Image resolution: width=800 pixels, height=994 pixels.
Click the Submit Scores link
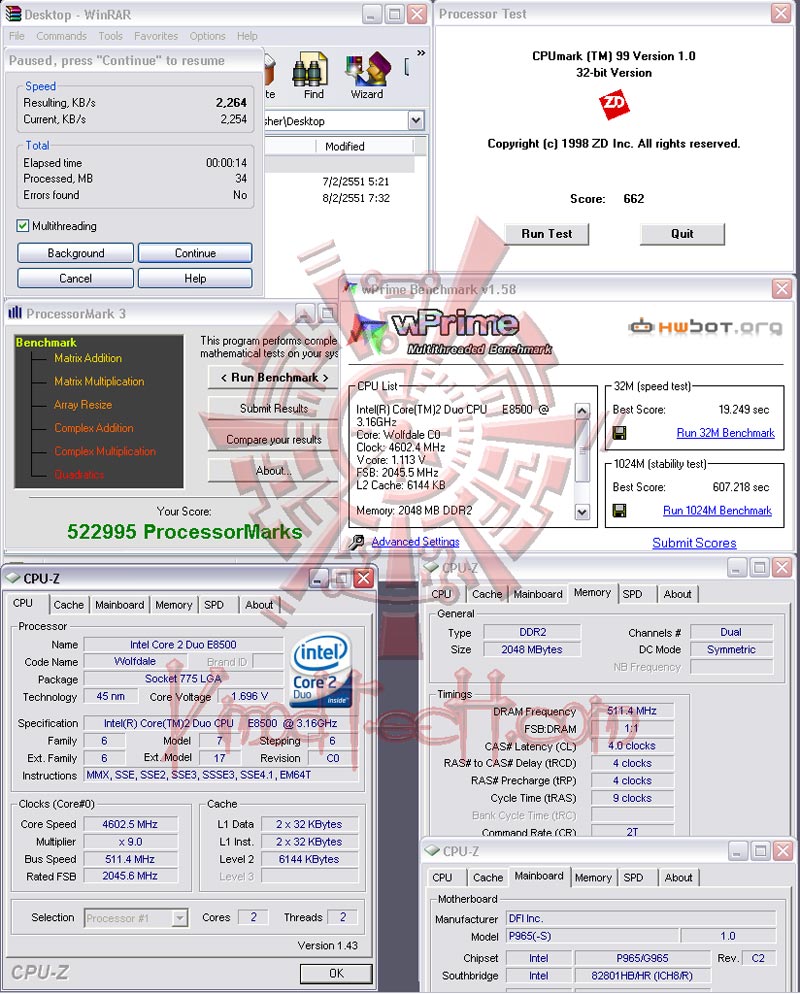click(x=694, y=543)
